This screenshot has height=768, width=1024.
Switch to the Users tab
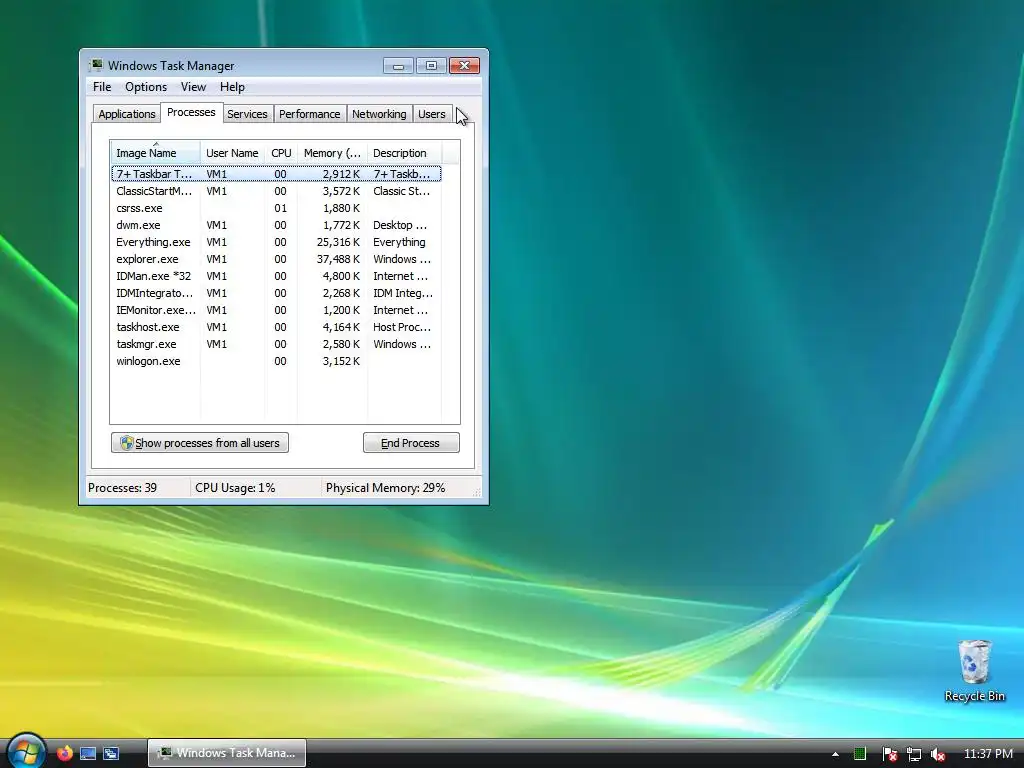click(x=432, y=114)
